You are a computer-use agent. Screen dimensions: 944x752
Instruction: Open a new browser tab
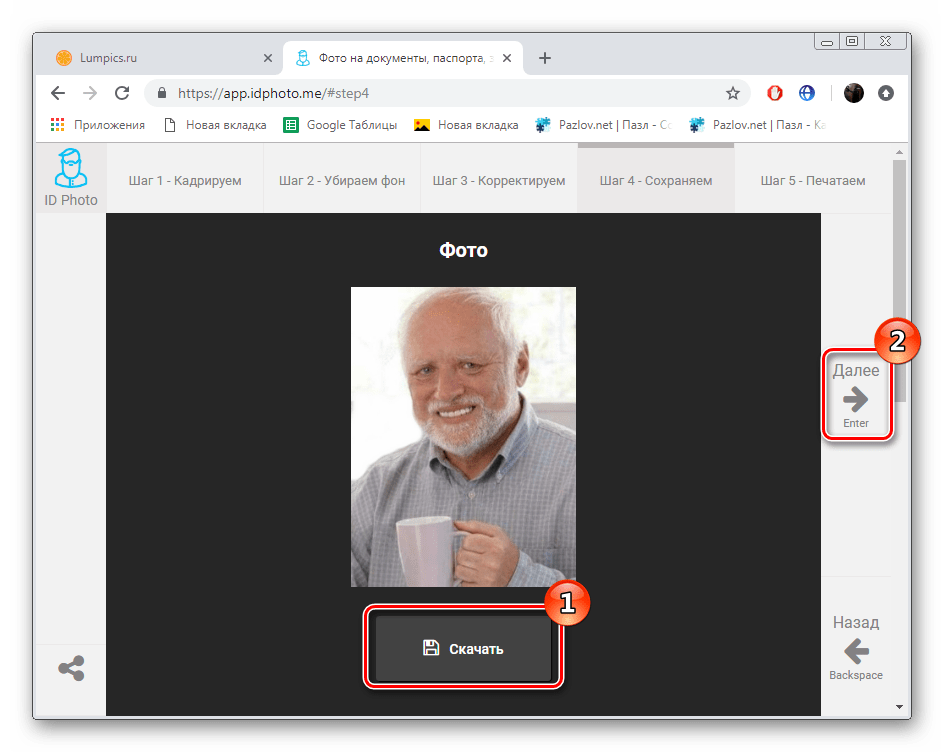(545, 58)
